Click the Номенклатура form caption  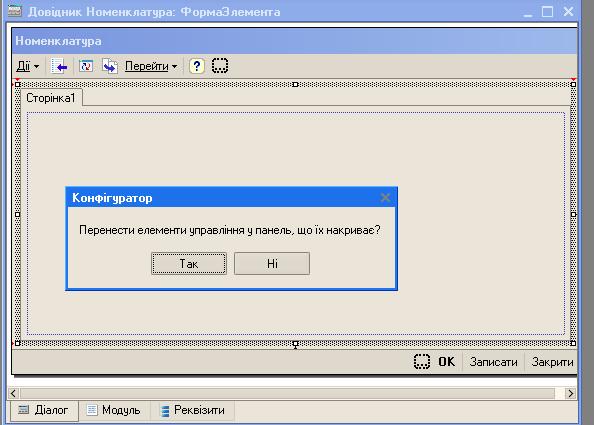click(58, 41)
